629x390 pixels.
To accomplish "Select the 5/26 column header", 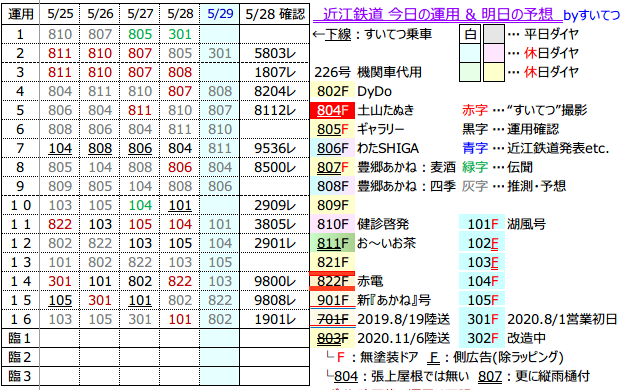I will (100, 14).
